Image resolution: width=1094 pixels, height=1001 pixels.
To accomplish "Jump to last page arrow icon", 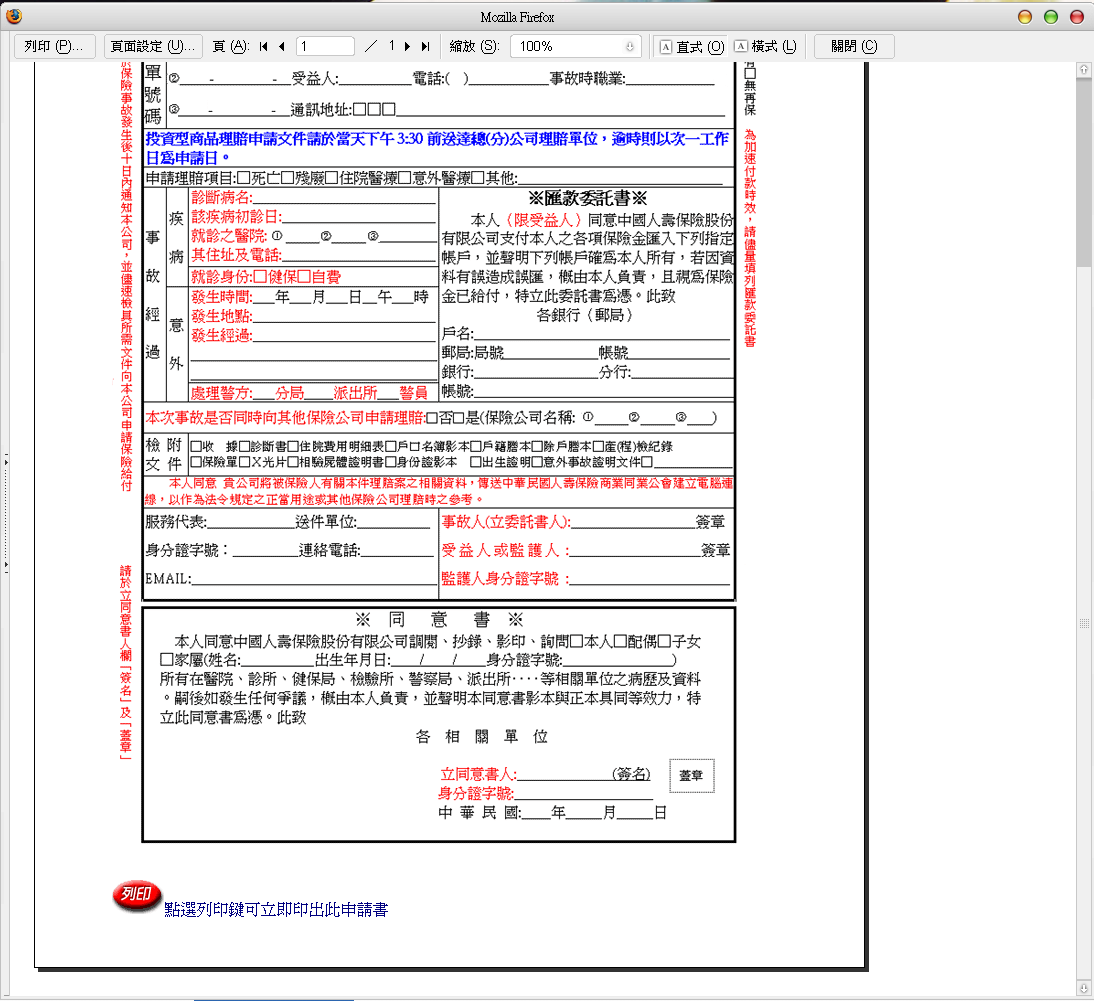I will (425, 46).
